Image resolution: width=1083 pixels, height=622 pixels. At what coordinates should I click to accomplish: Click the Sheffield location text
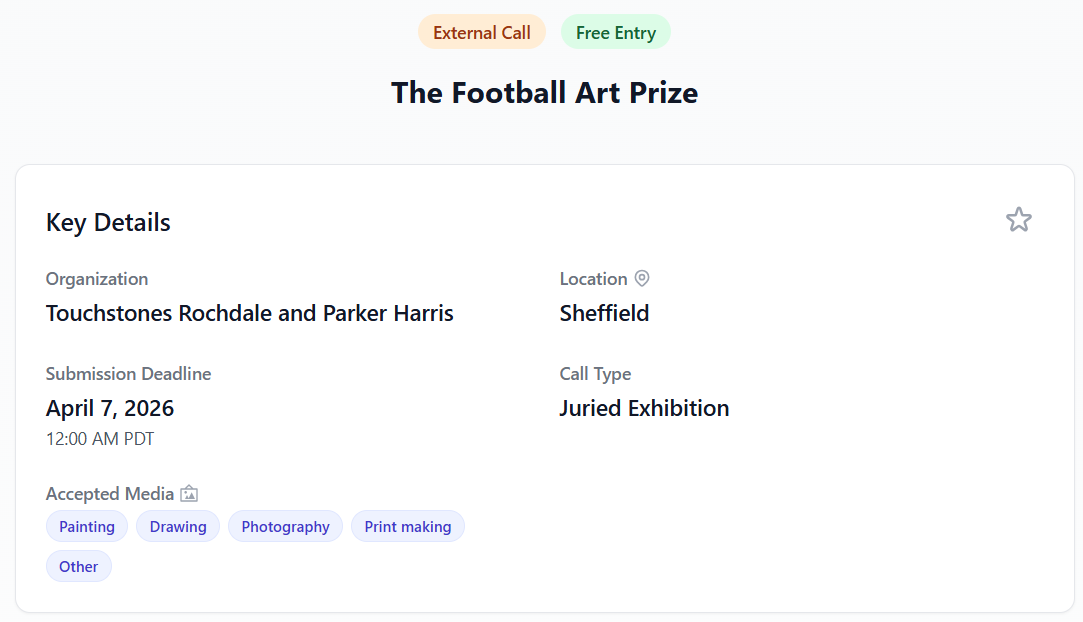[604, 312]
